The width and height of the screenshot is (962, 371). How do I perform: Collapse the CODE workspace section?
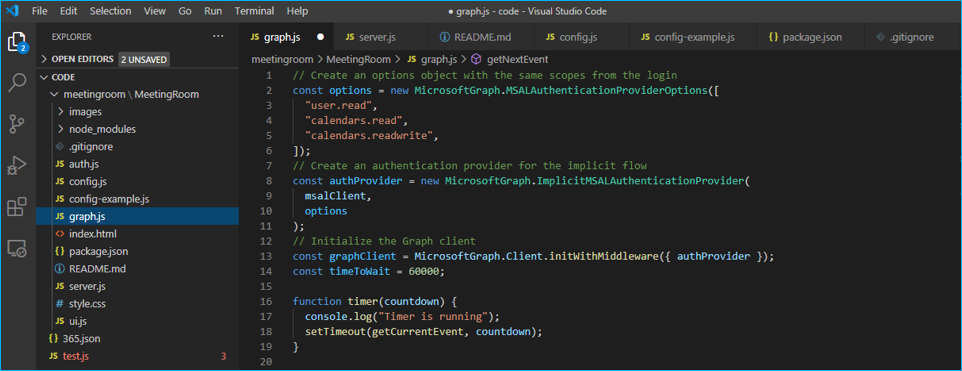(x=44, y=77)
